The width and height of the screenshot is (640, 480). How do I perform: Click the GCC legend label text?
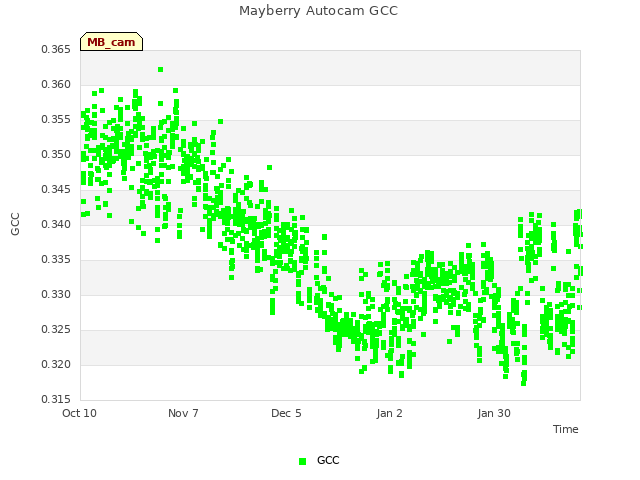328,460
